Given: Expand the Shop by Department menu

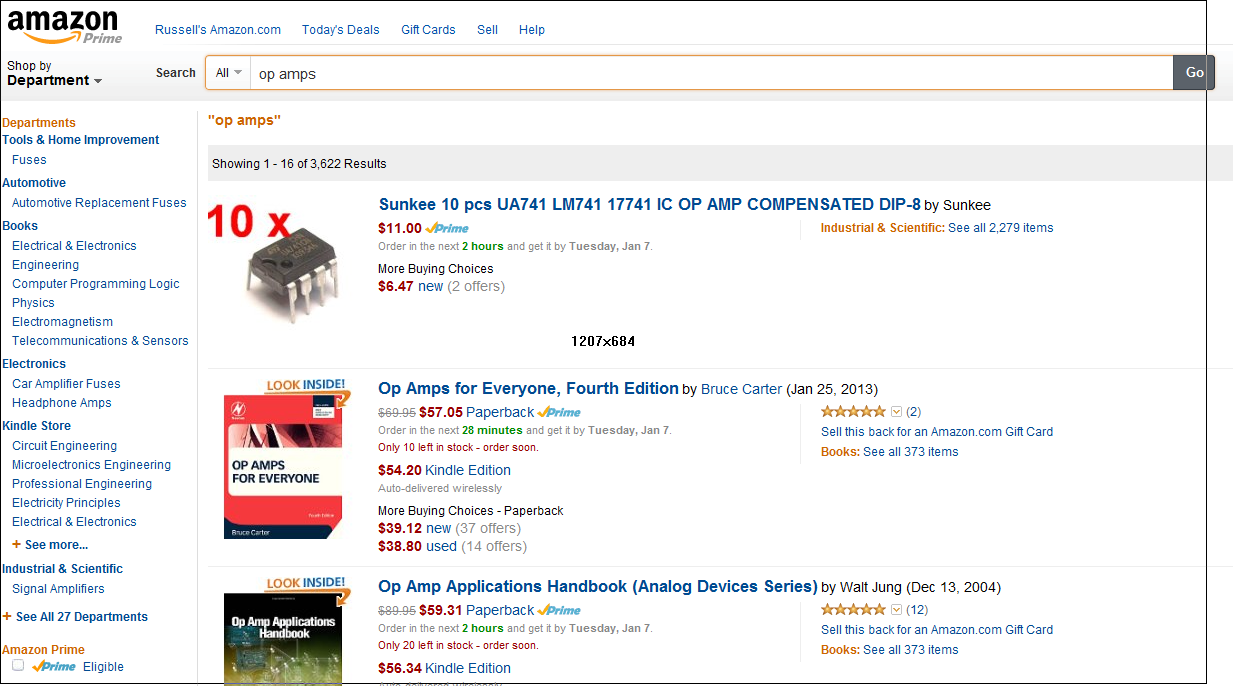Looking at the screenshot, I should click(54, 73).
